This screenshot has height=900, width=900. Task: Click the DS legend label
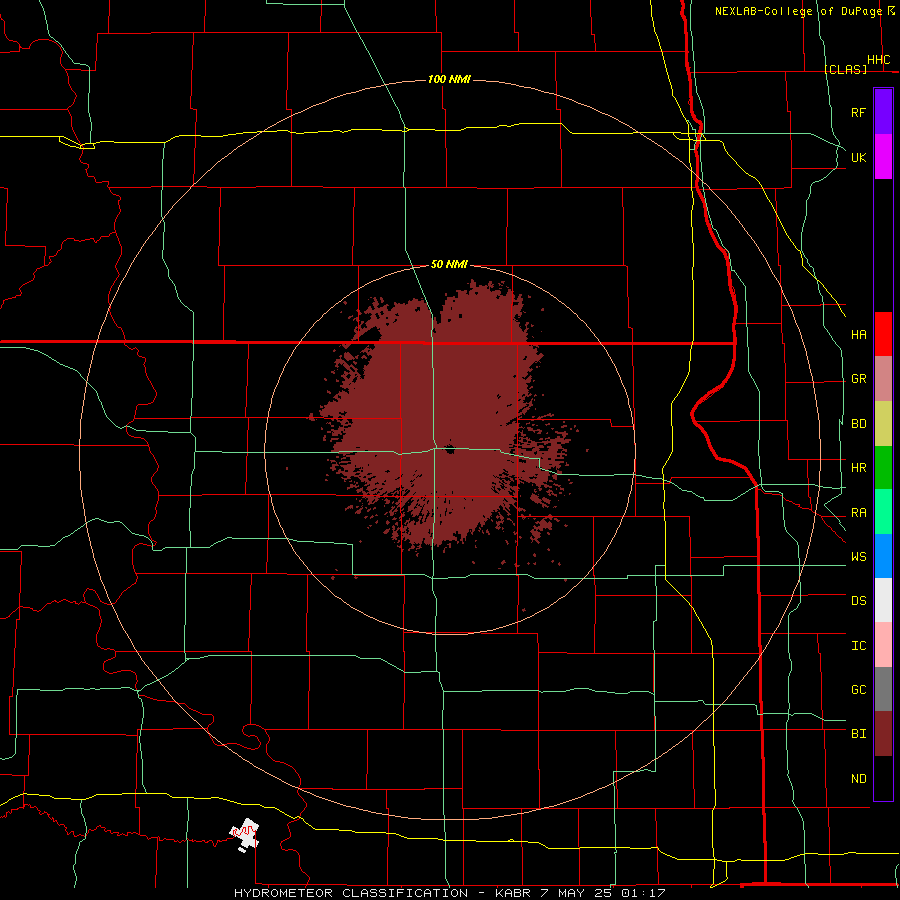click(x=858, y=601)
